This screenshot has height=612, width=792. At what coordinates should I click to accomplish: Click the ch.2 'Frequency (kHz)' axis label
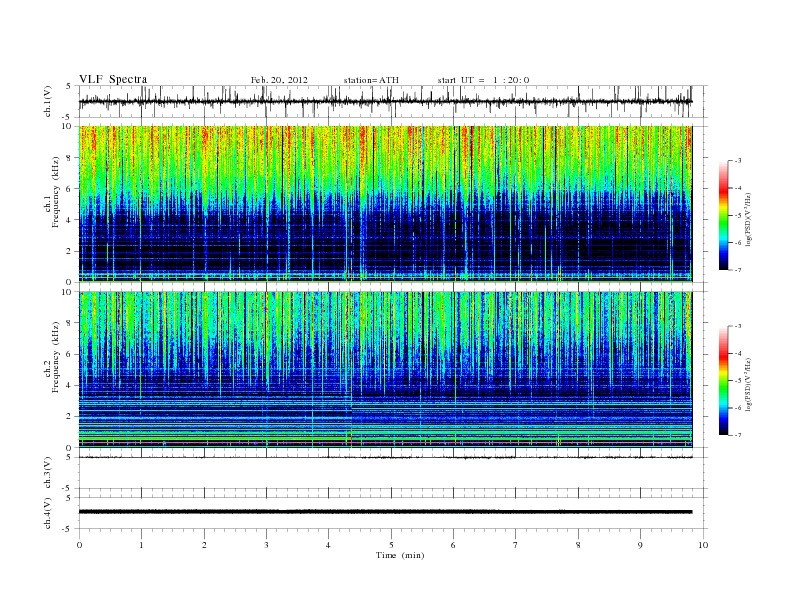[x=56, y=357]
